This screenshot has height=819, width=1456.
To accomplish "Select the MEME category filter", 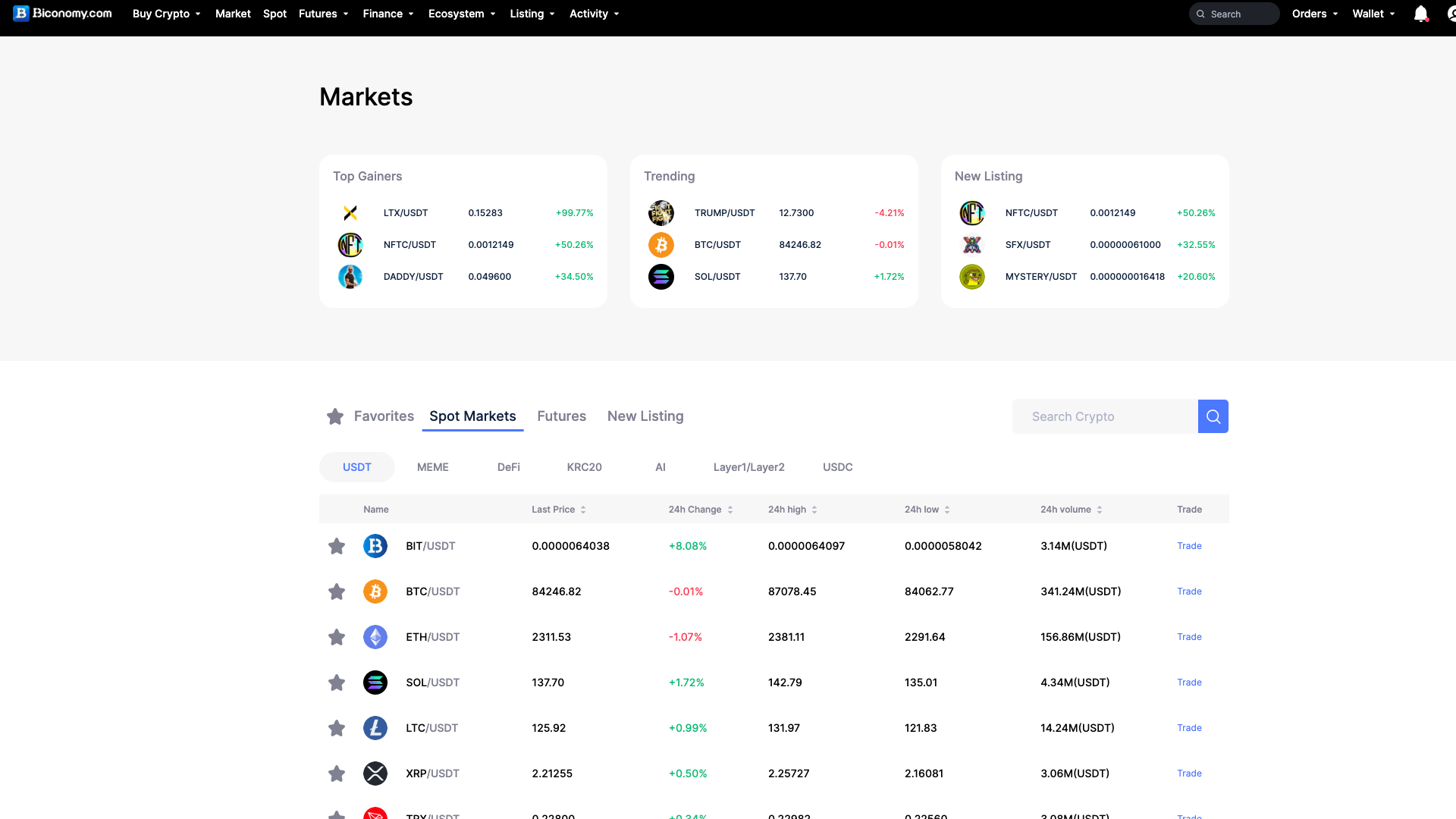I will point(433,467).
